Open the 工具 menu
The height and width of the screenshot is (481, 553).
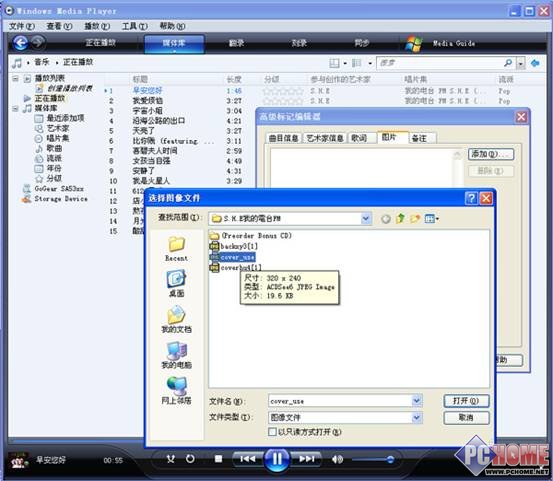(135, 26)
